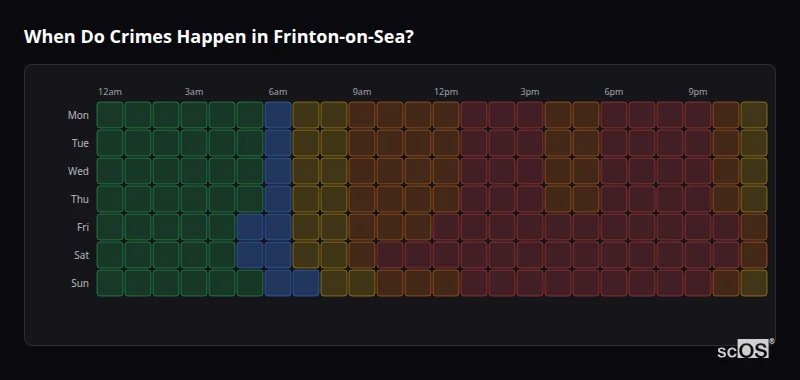Select the Saturday 9am heatmap cell
800x380 pixels.
point(362,255)
